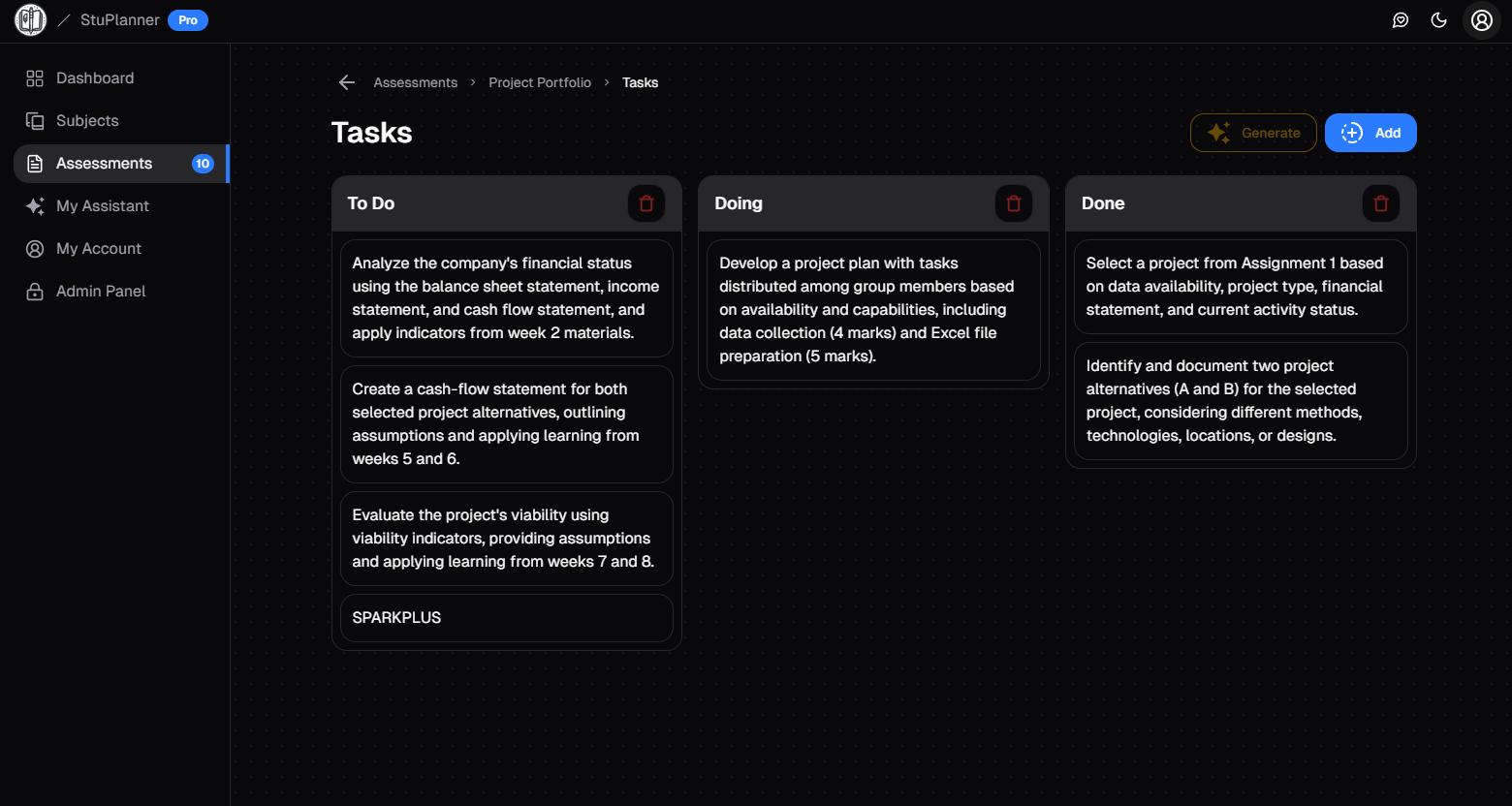Screen dimensions: 1512x806
Task: Click the Doing column title
Action: [739, 203]
